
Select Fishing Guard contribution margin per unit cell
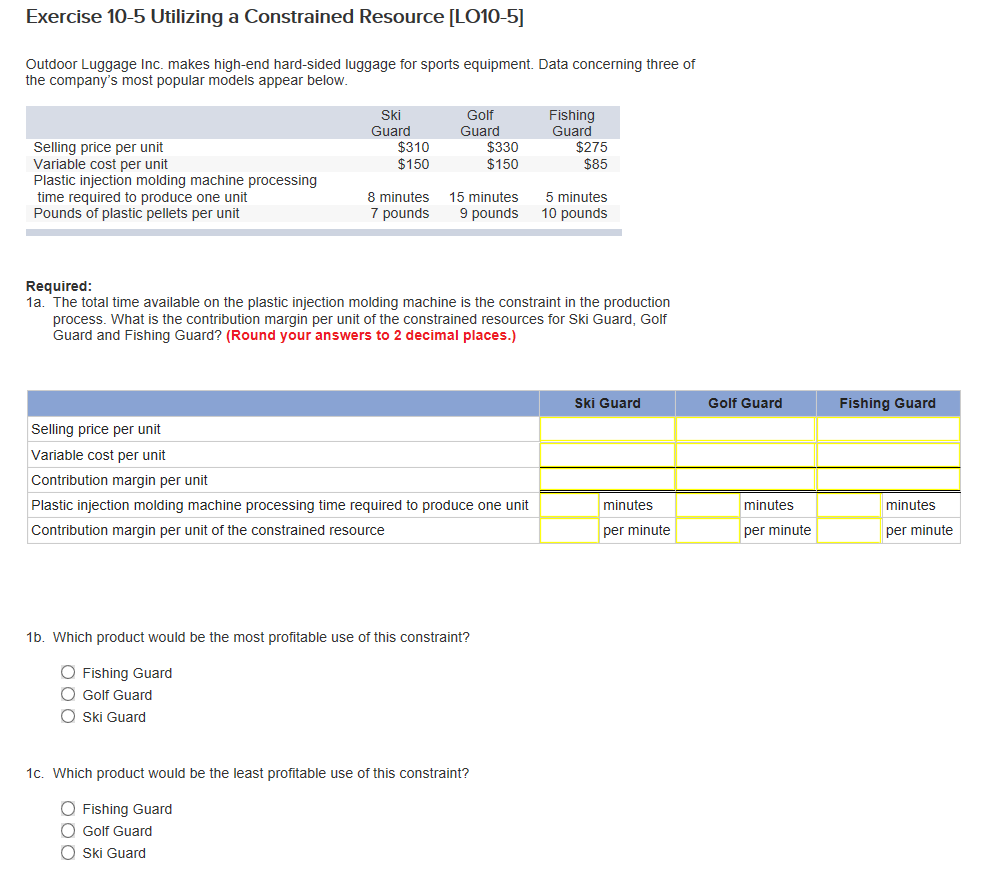[x=887, y=480]
